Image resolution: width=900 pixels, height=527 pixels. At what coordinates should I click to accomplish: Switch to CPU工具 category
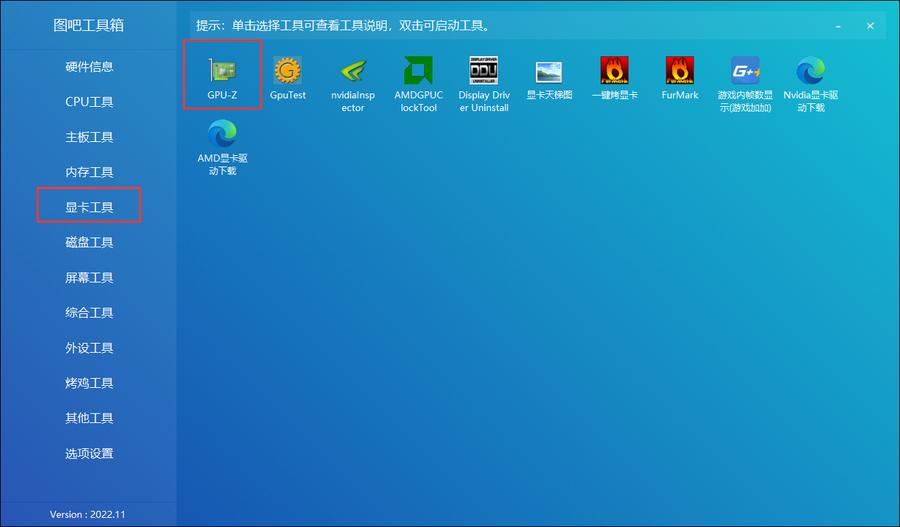pos(89,102)
